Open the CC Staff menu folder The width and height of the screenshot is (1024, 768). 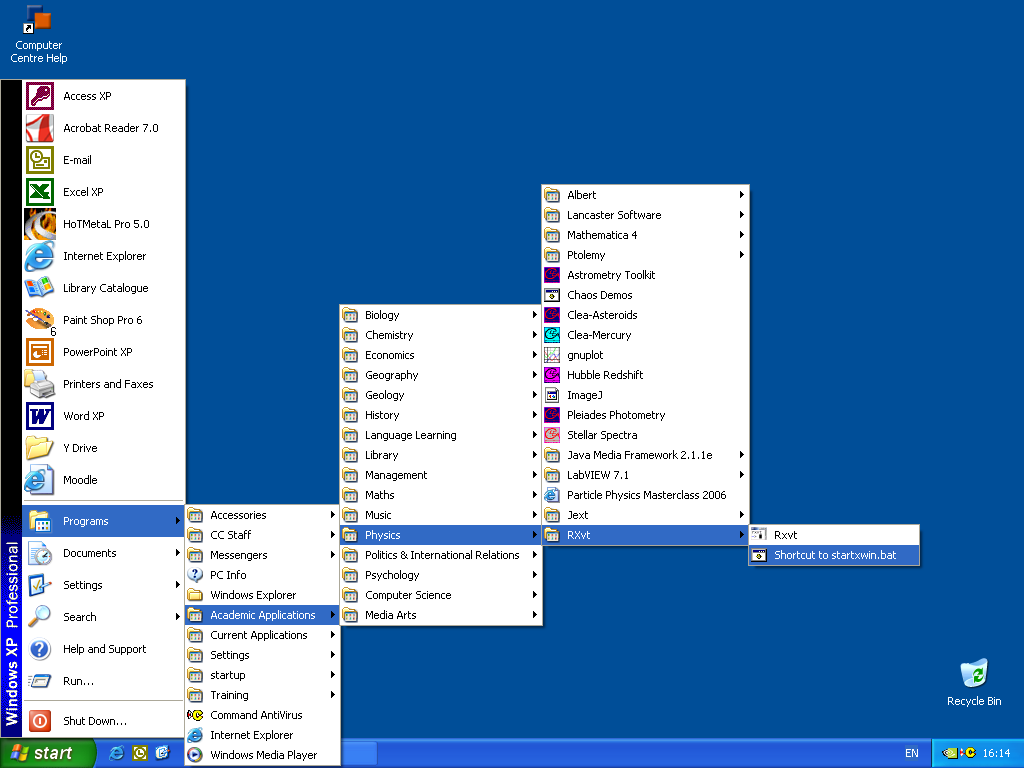263,535
